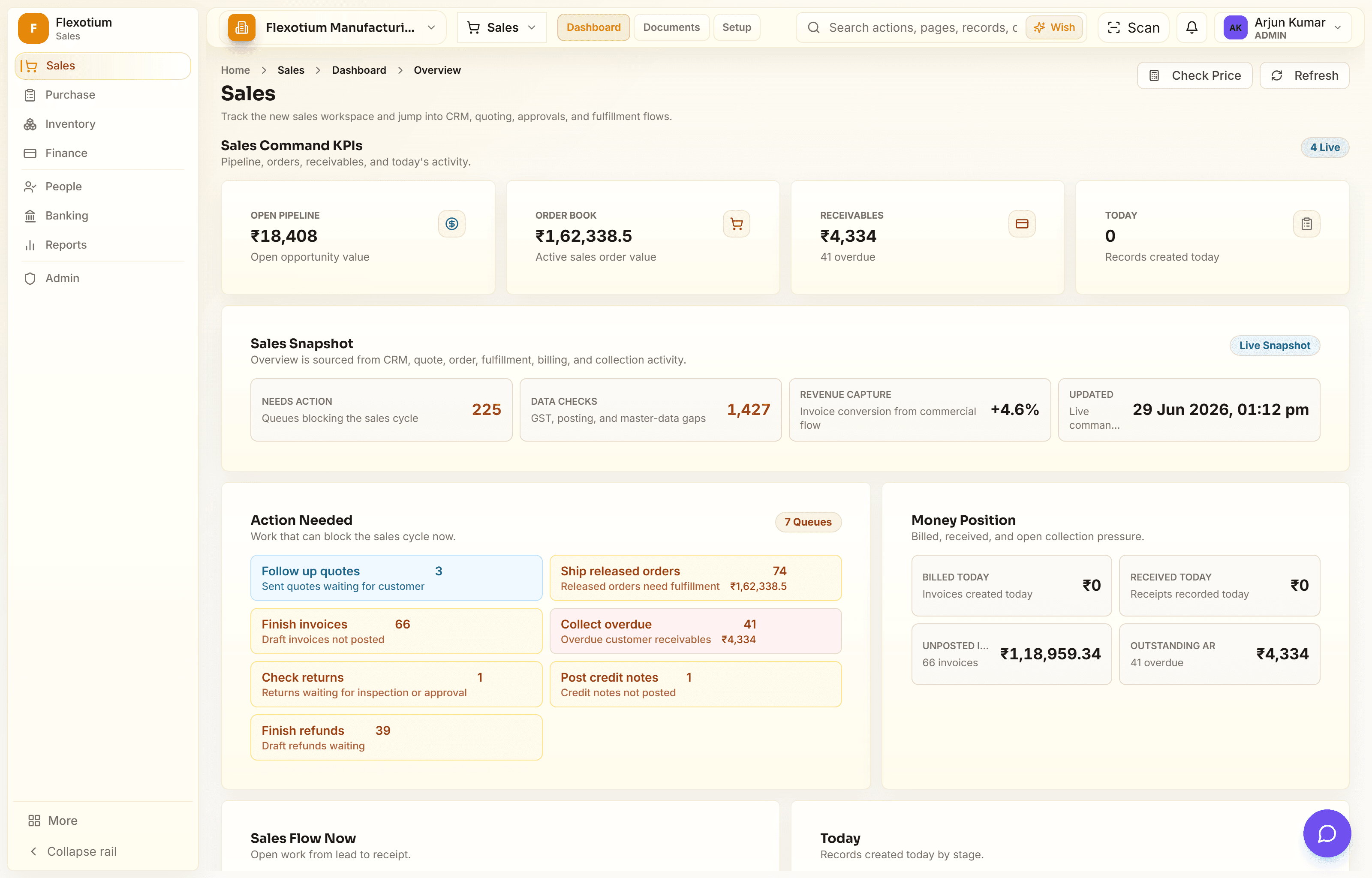Open the People section

pyautogui.click(x=102, y=186)
